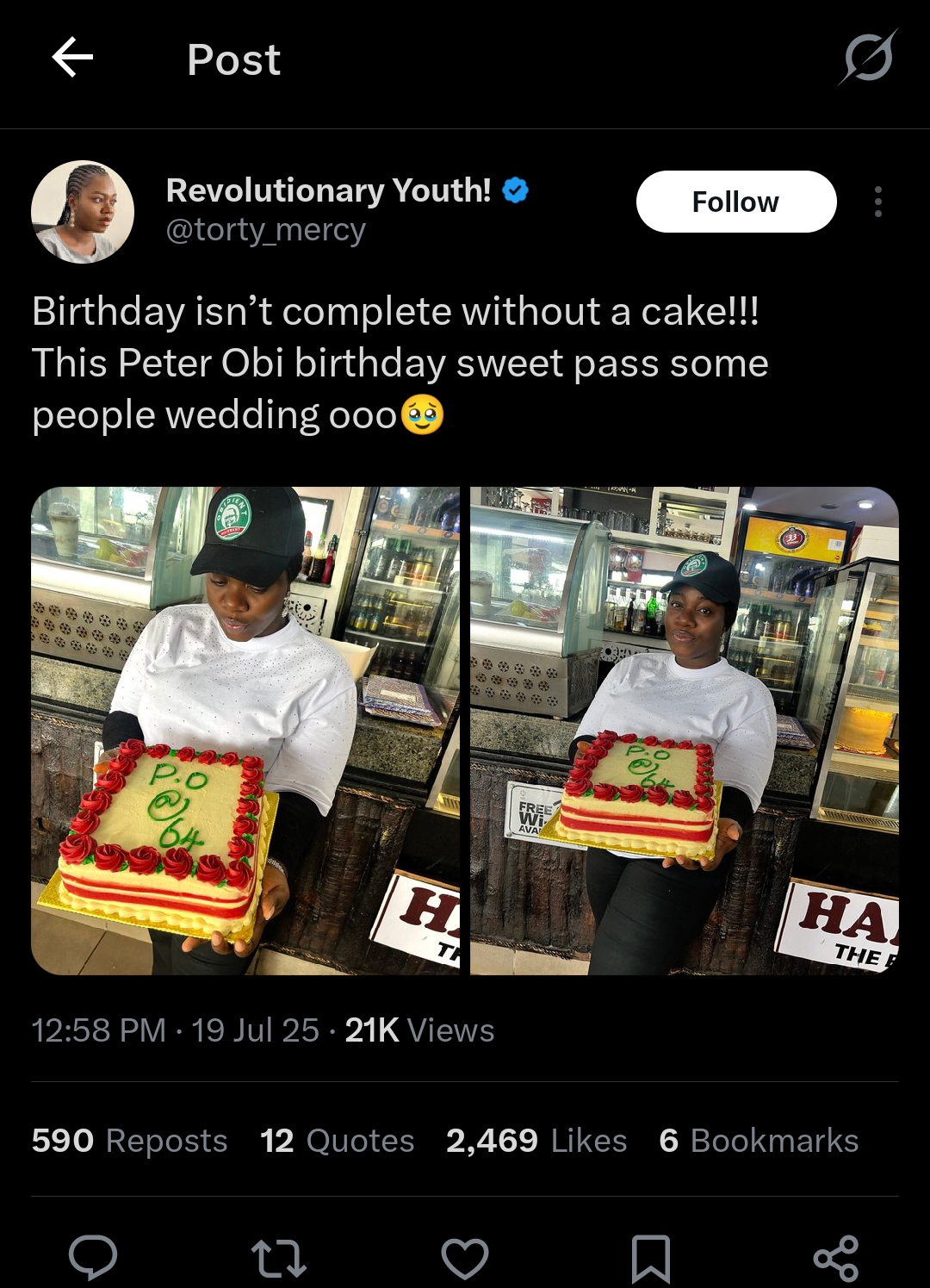The image size is (930, 1288).
Task: Tap the repost arrows icon
Action: (x=278, y=1258)
